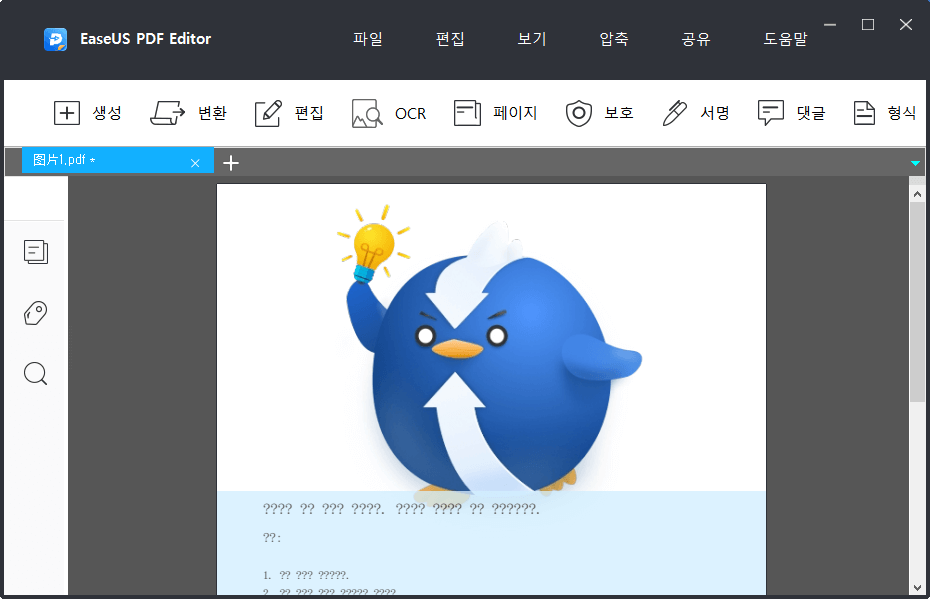Open the annotations panel in the sidebar

click(x=35, y=313)
